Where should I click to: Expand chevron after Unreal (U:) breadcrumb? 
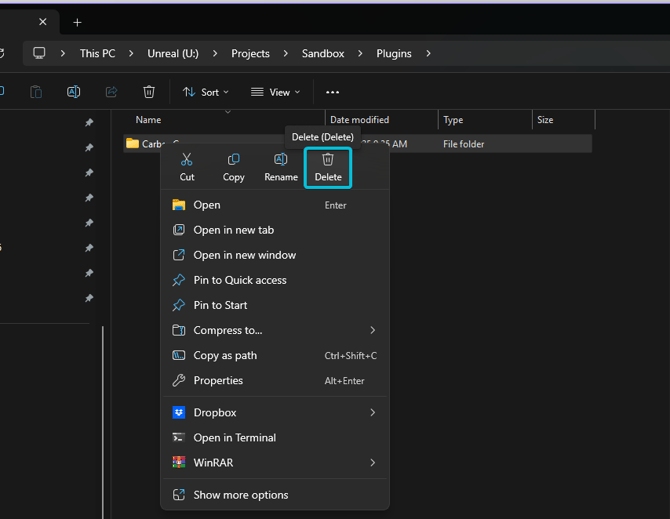[x=215, y=53]
